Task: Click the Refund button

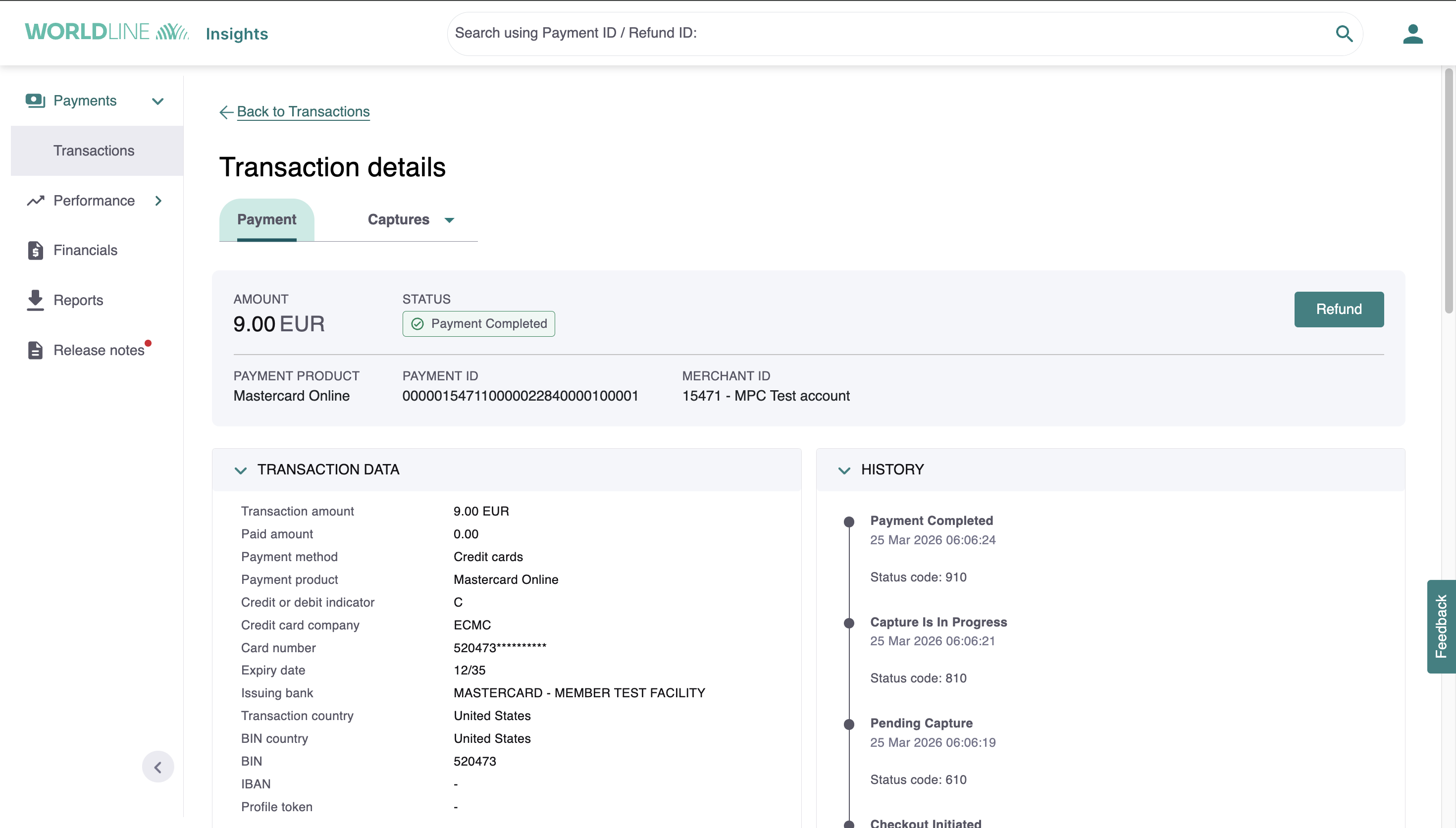Action: pyautogui.click(x=1339, y=310)
